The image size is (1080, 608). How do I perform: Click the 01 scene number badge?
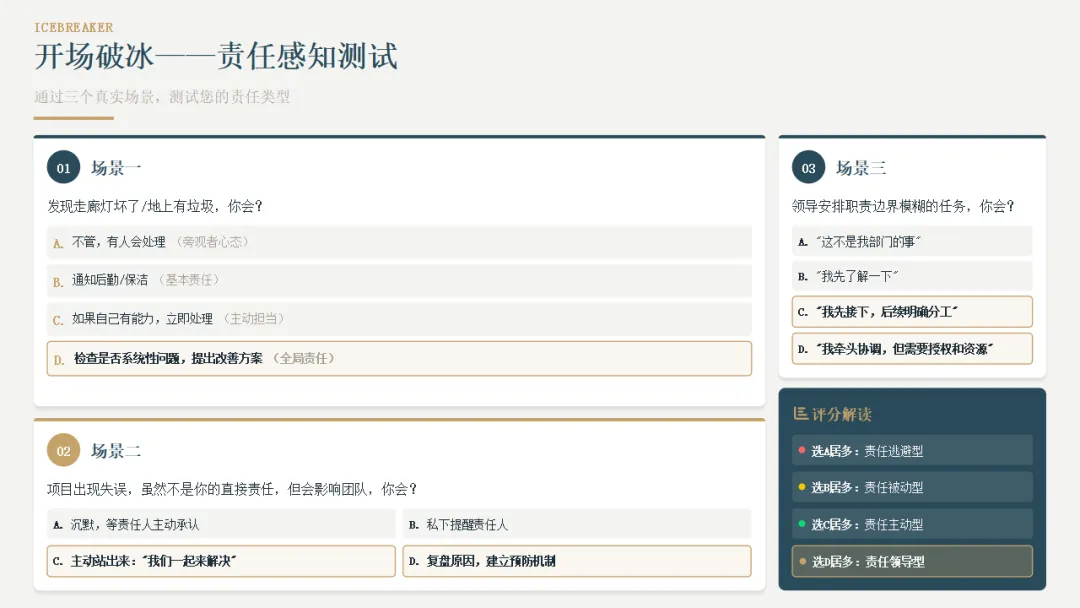63,167
